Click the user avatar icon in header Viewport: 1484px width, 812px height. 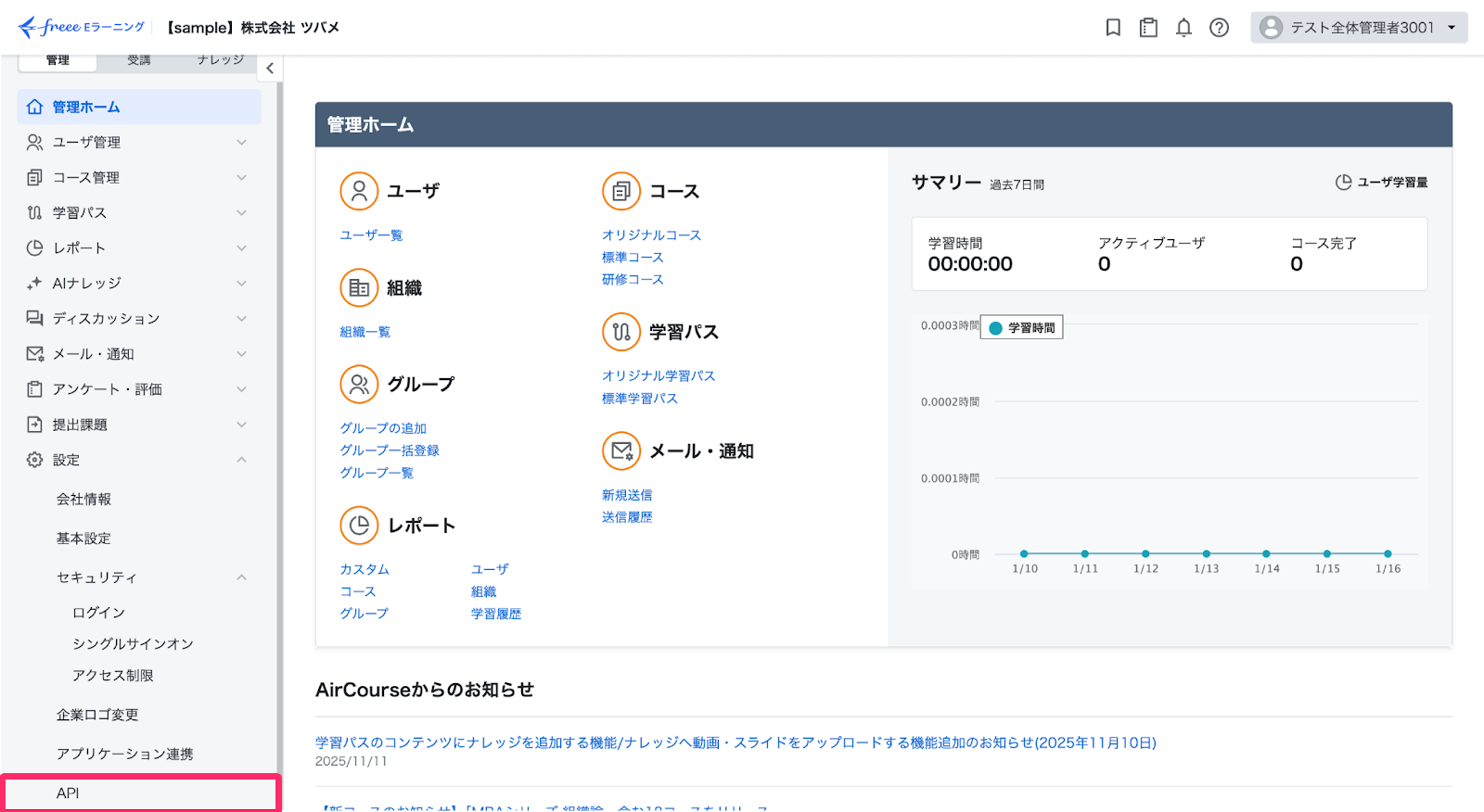pos(1272,28)
